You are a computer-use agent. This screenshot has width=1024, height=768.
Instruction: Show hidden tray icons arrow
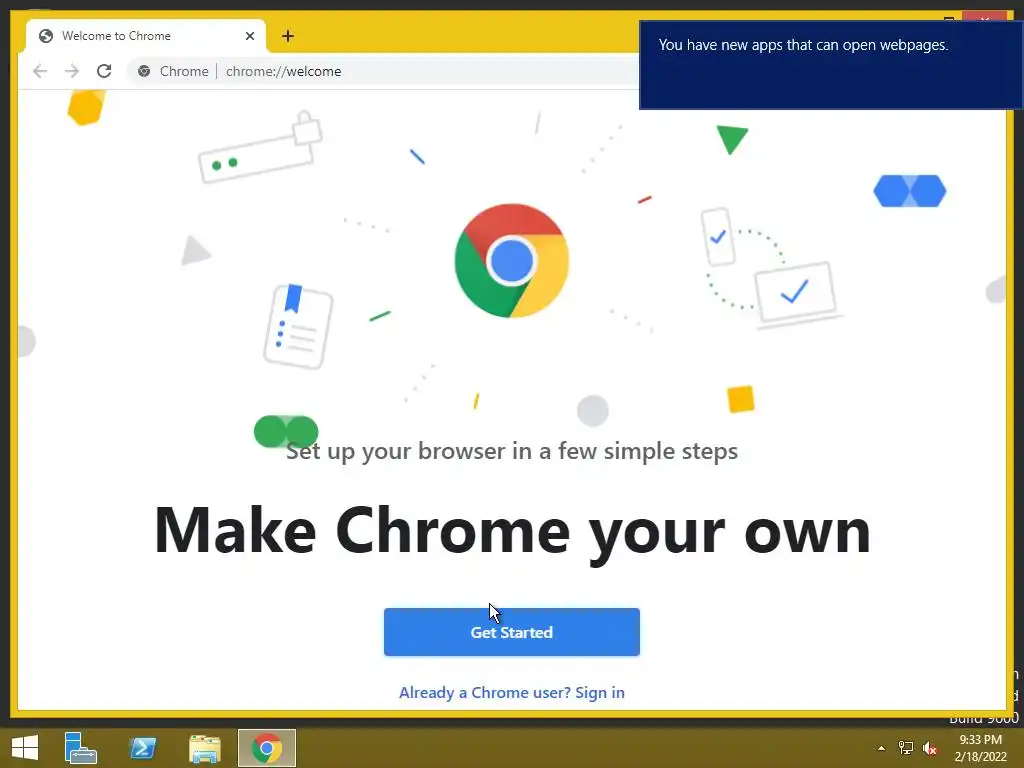pos(881,748)
